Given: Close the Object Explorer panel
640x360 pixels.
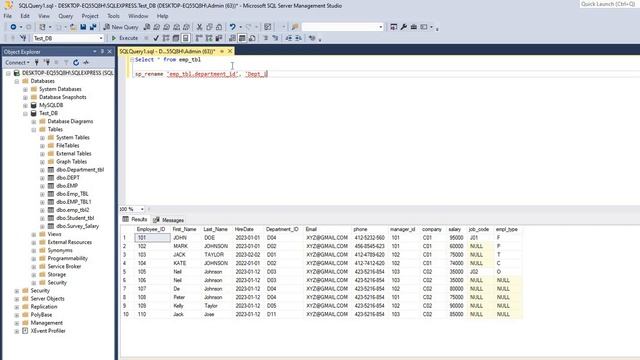Looking at the screenshot, I should coord(109,51).
